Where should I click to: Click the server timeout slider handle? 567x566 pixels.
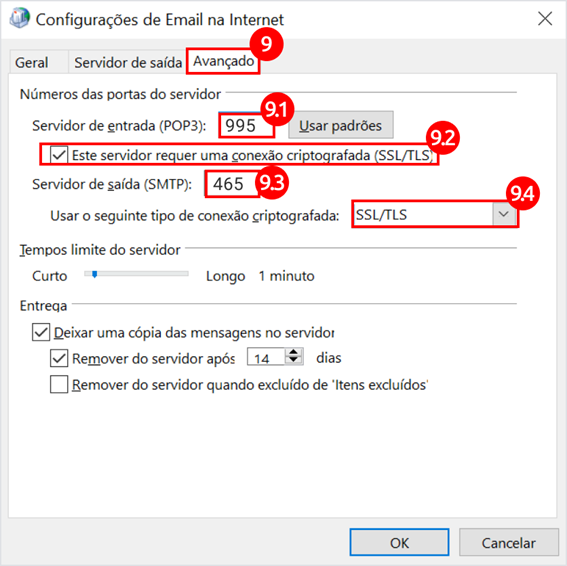pyautogui.click(x=94, y=275)
